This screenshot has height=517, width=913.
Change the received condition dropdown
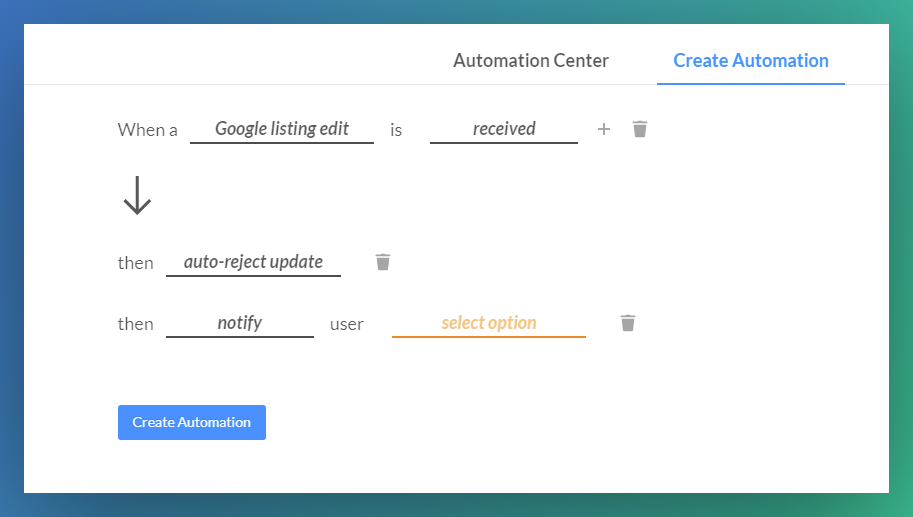pos(504,129)
